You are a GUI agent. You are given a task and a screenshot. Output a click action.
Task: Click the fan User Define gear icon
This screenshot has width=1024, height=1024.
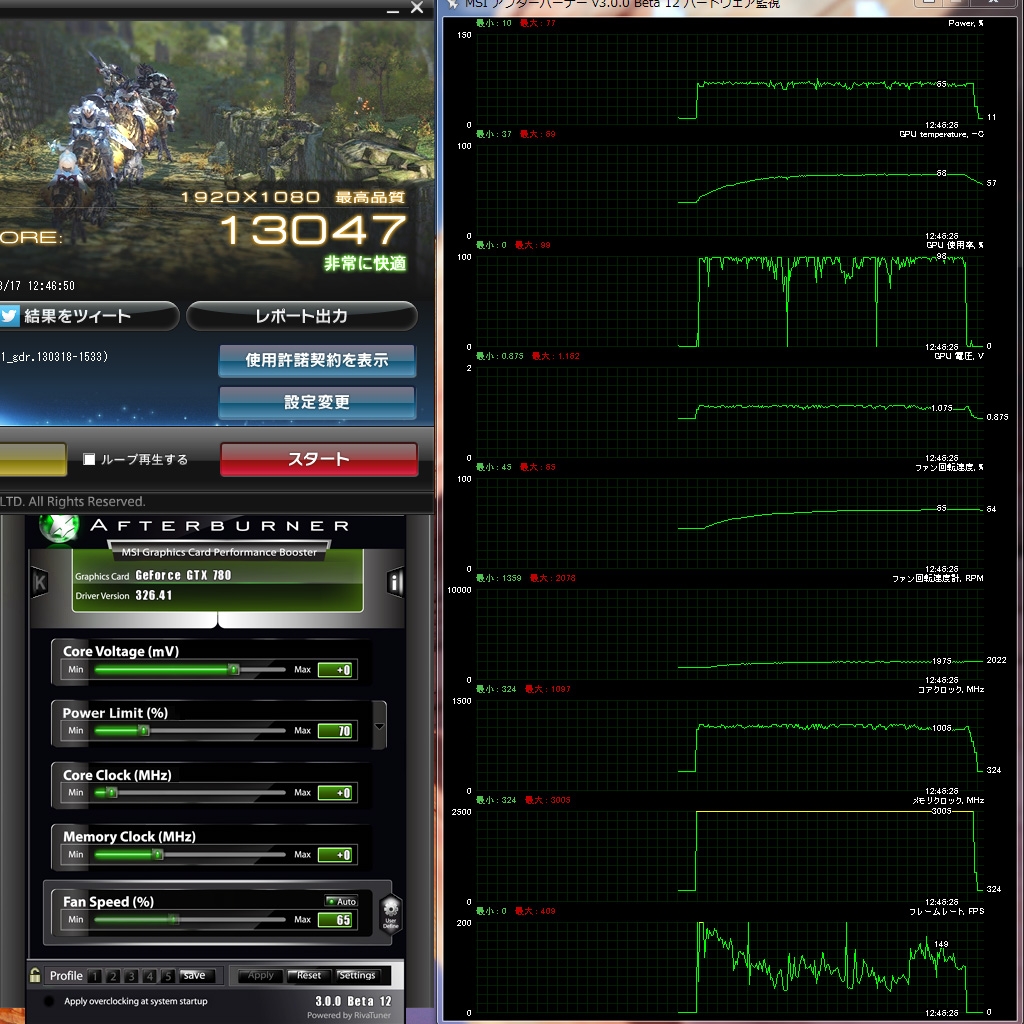click(x=391, y=913)
